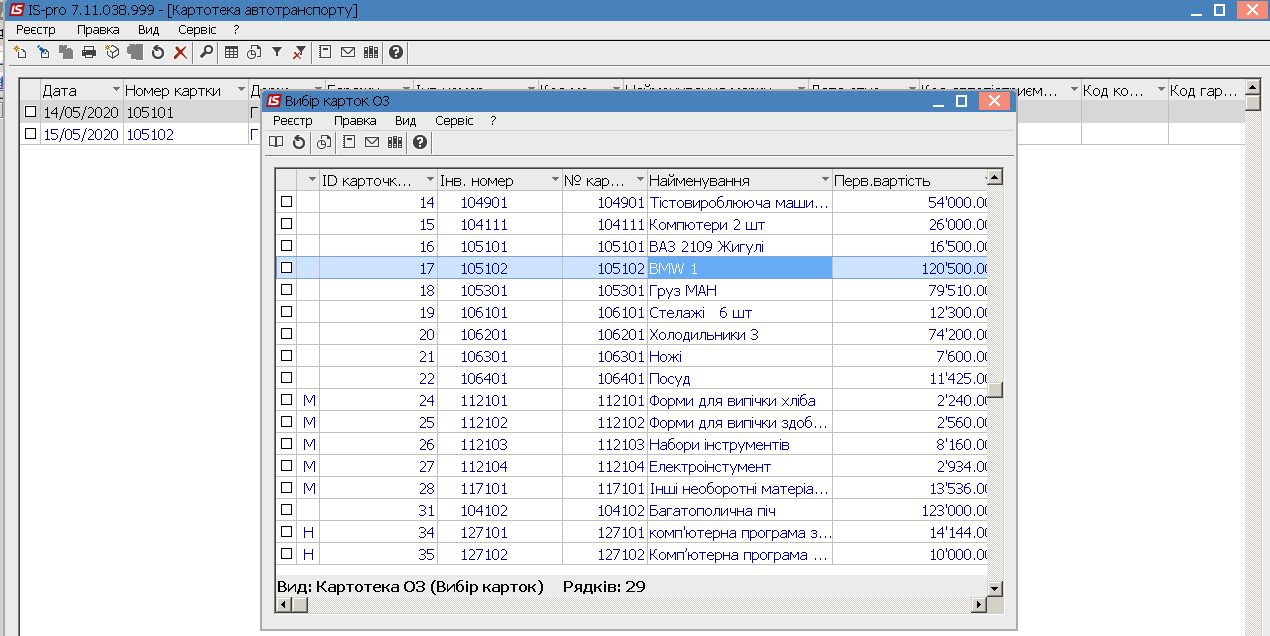Click the vertical scrollbar thumb in dialog list

tap(995, 390)
